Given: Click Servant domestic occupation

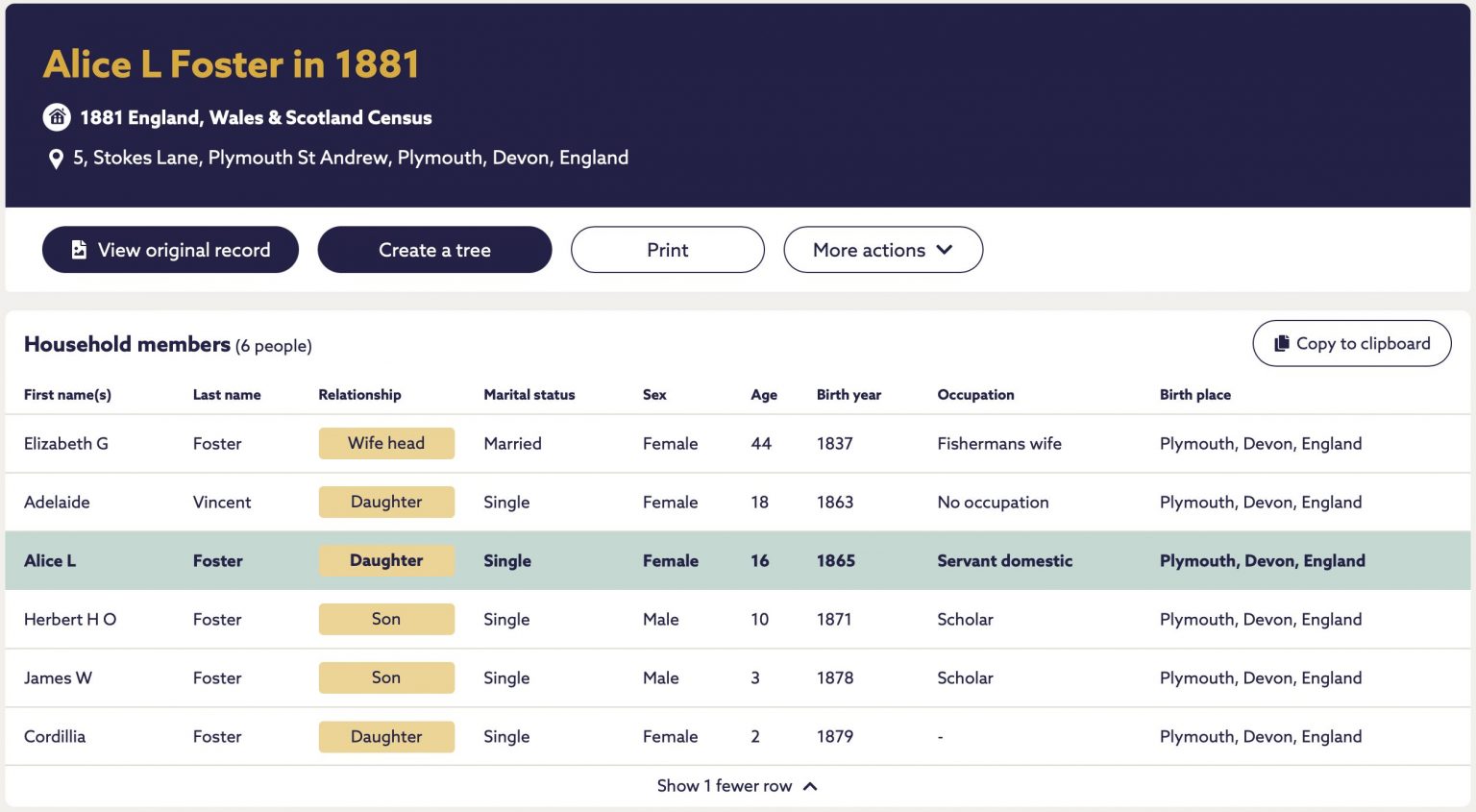Looking at the screenshot, I should click(1004, 561).
